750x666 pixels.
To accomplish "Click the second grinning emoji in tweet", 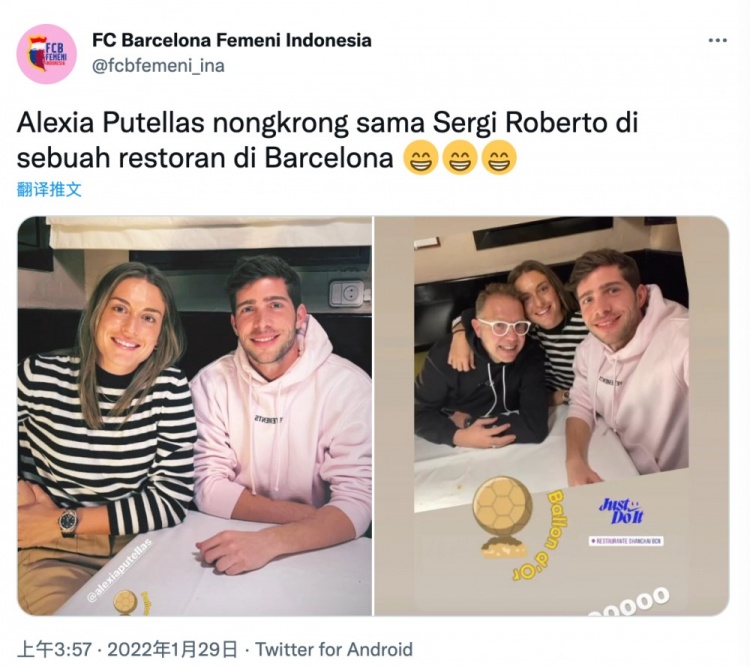I will 460,158.
